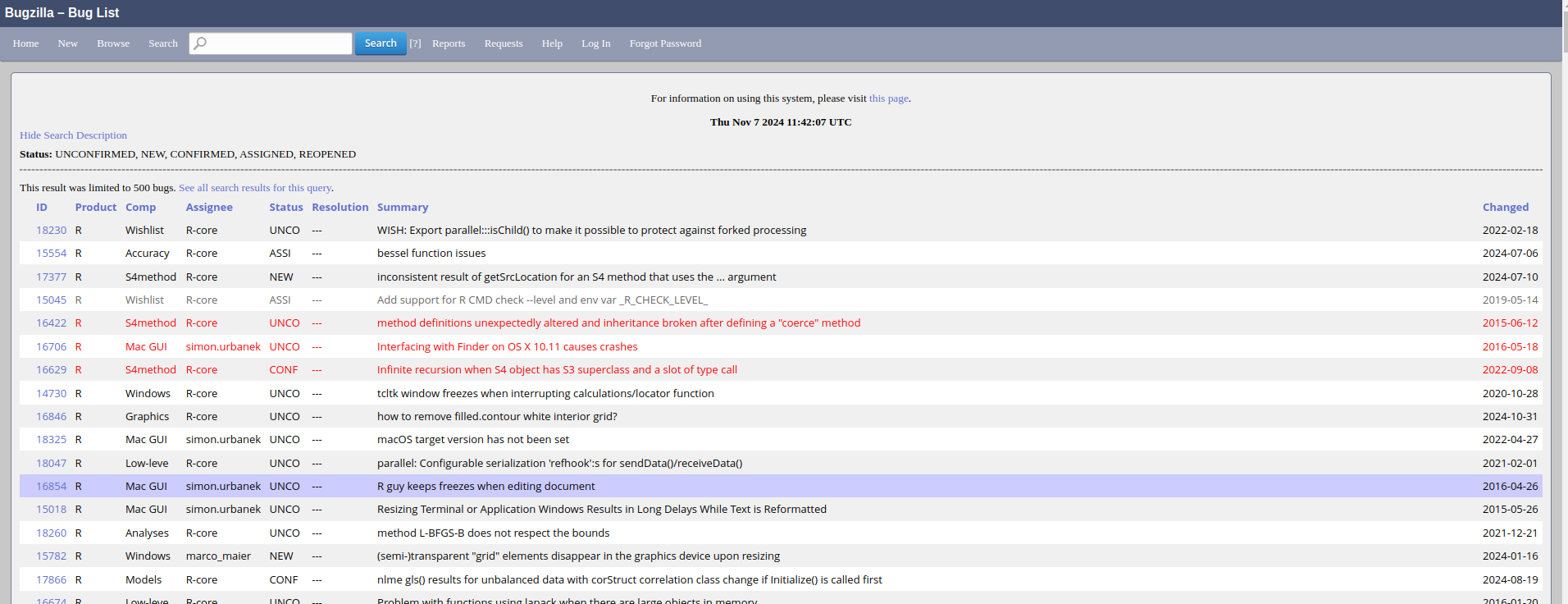Open bug 18230 link
Screen dimensions: 1568x604
pyautogui.click(x=51, y=231)
